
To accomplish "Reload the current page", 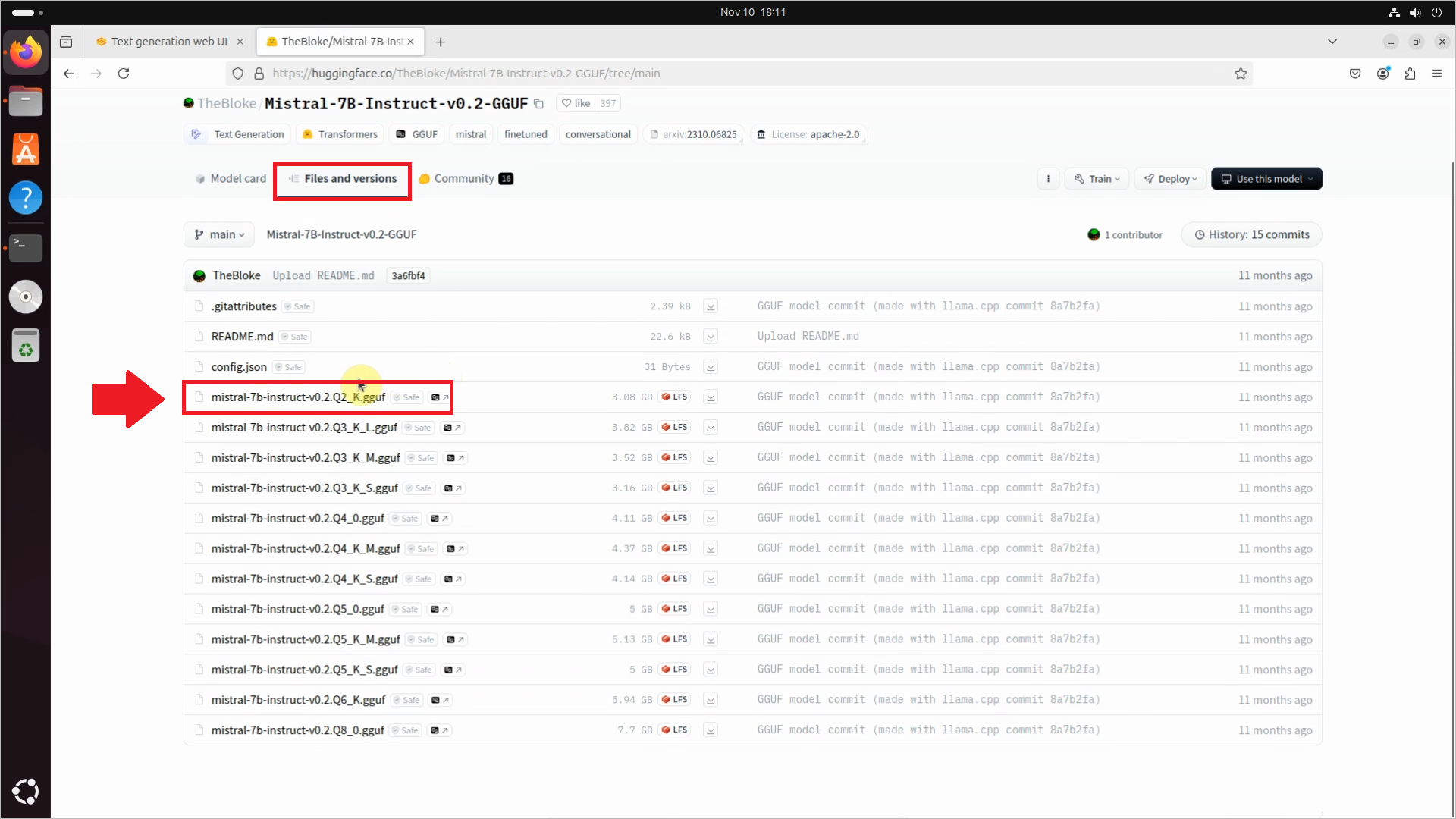I will tap(124, 74).
